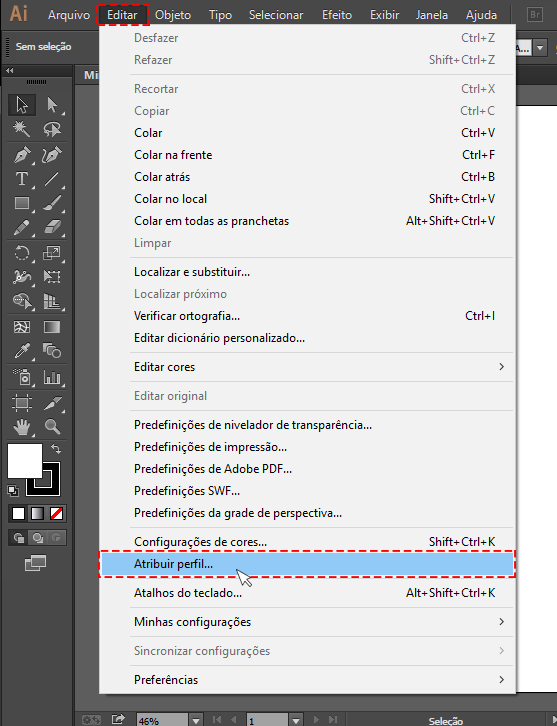Go to next artboard arrow button
This screenshot has width=557, height=726.
point(317,720)
